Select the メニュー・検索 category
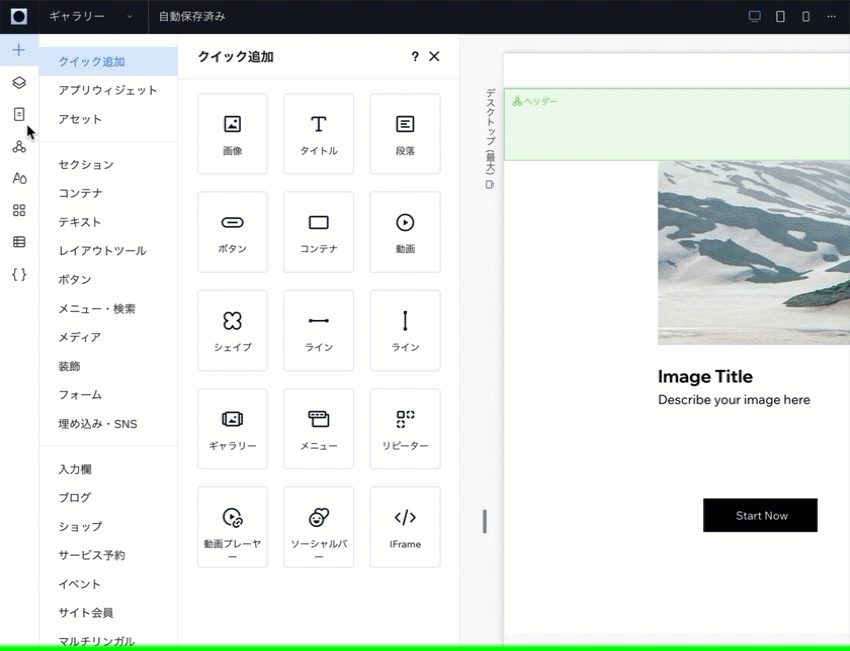 tap(97, 309)
